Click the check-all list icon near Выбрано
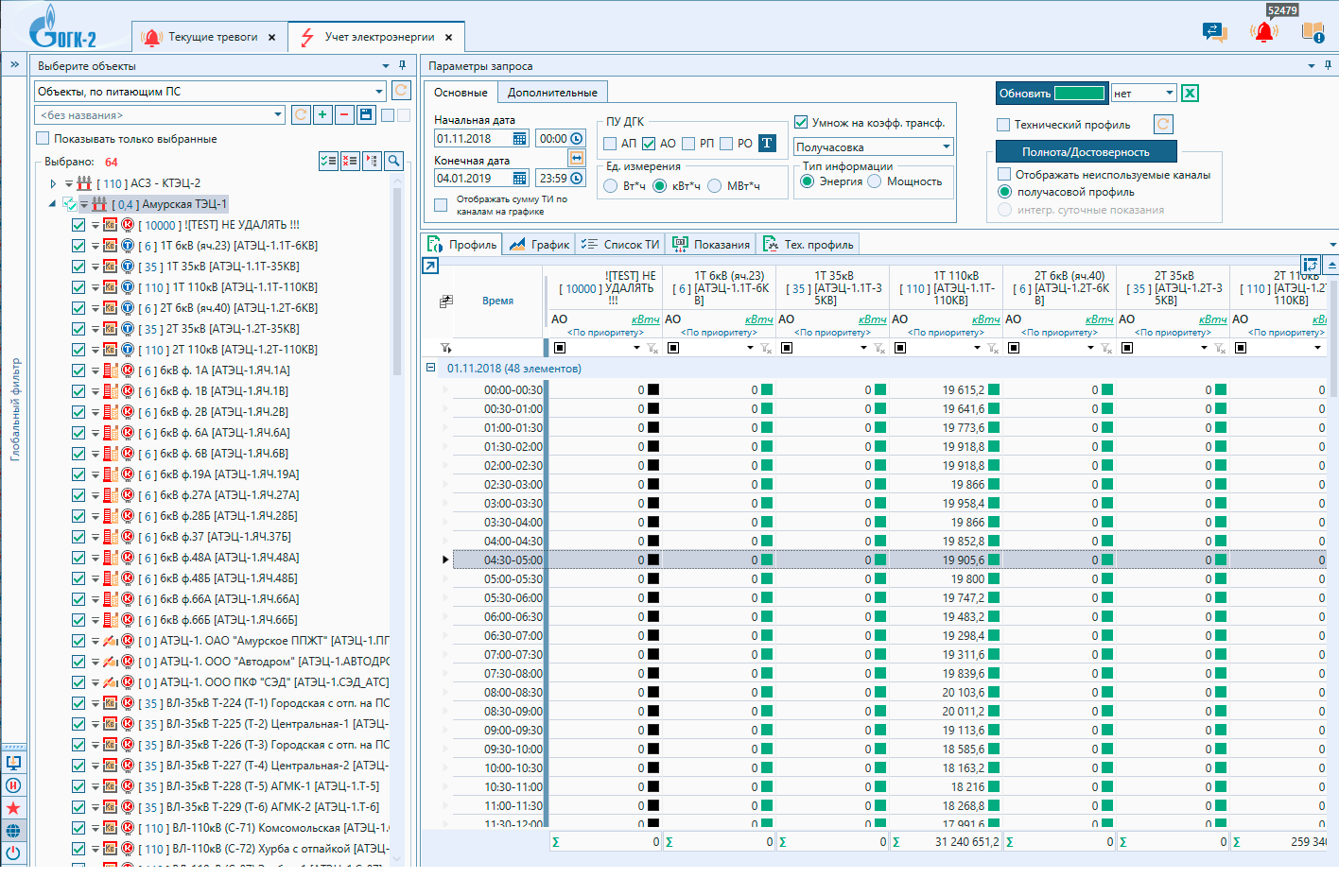 [328, 161]
